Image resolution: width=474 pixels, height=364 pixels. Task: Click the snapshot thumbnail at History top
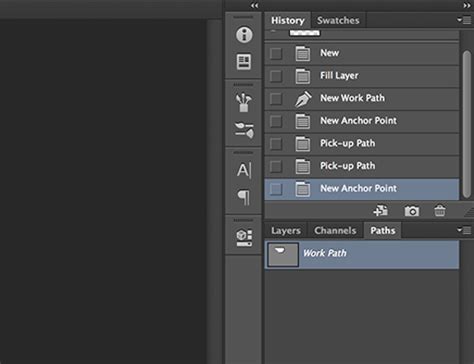[304, 33]
